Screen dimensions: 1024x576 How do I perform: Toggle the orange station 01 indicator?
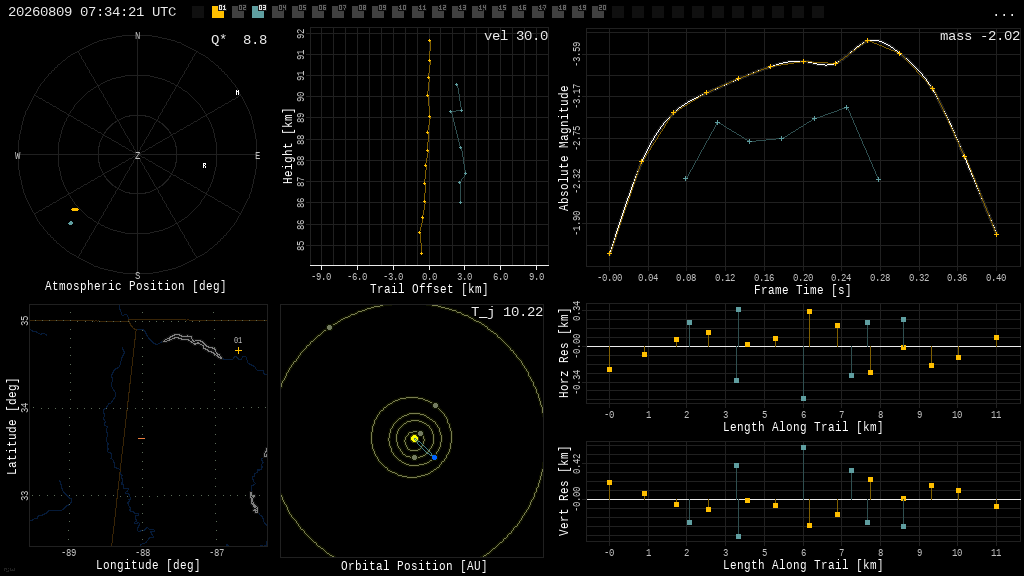[x=218, y=12]
